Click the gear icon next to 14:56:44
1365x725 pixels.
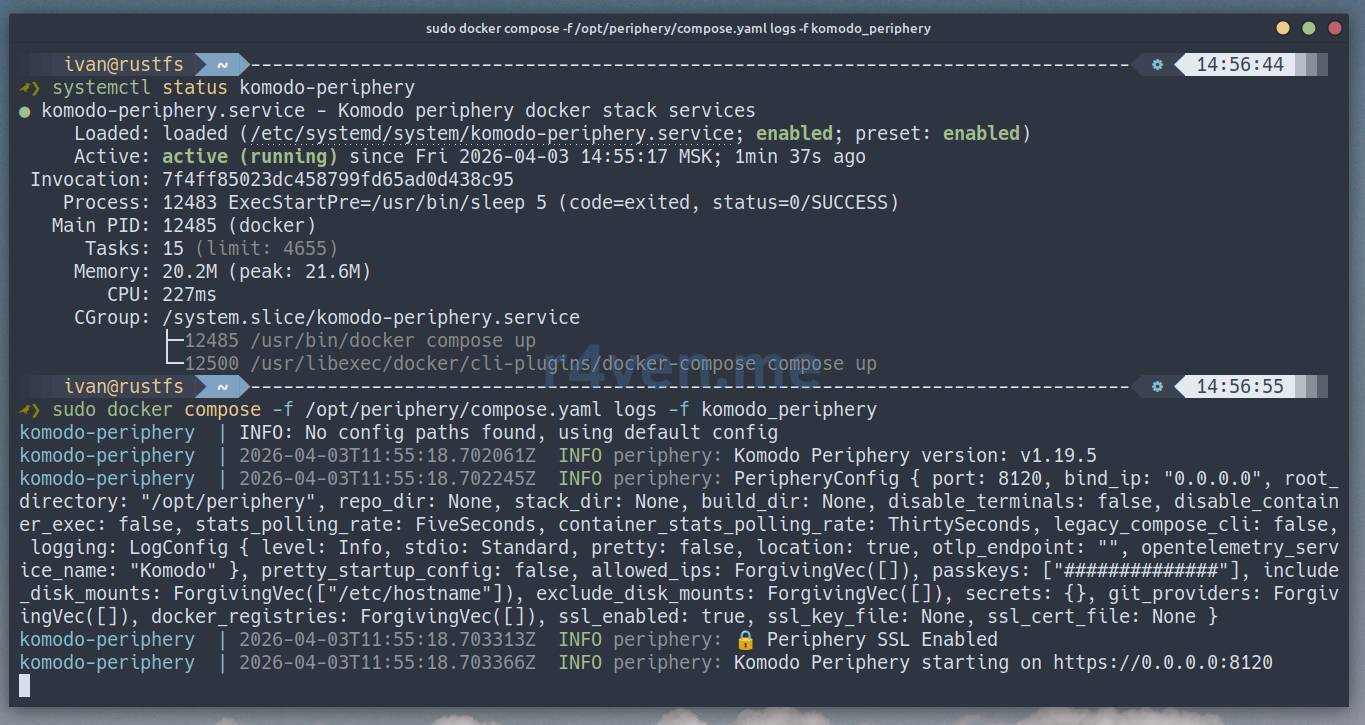pyautogui.click(x=1157, y=65)
